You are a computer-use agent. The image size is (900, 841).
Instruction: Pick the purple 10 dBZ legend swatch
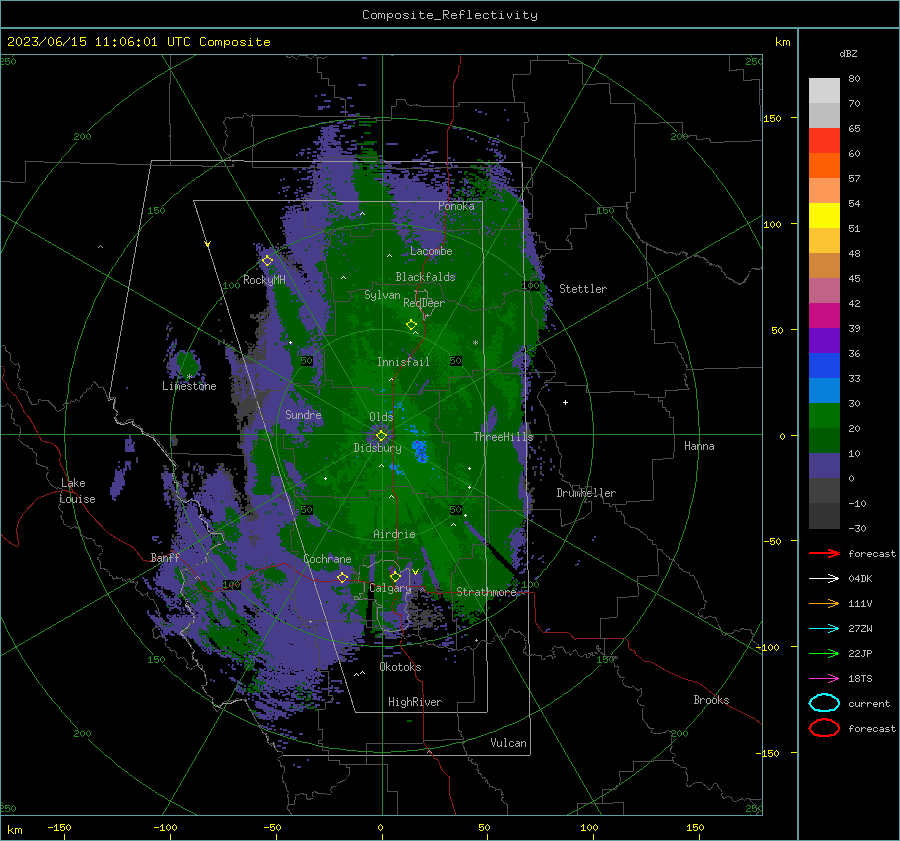[x=824, y=466]
